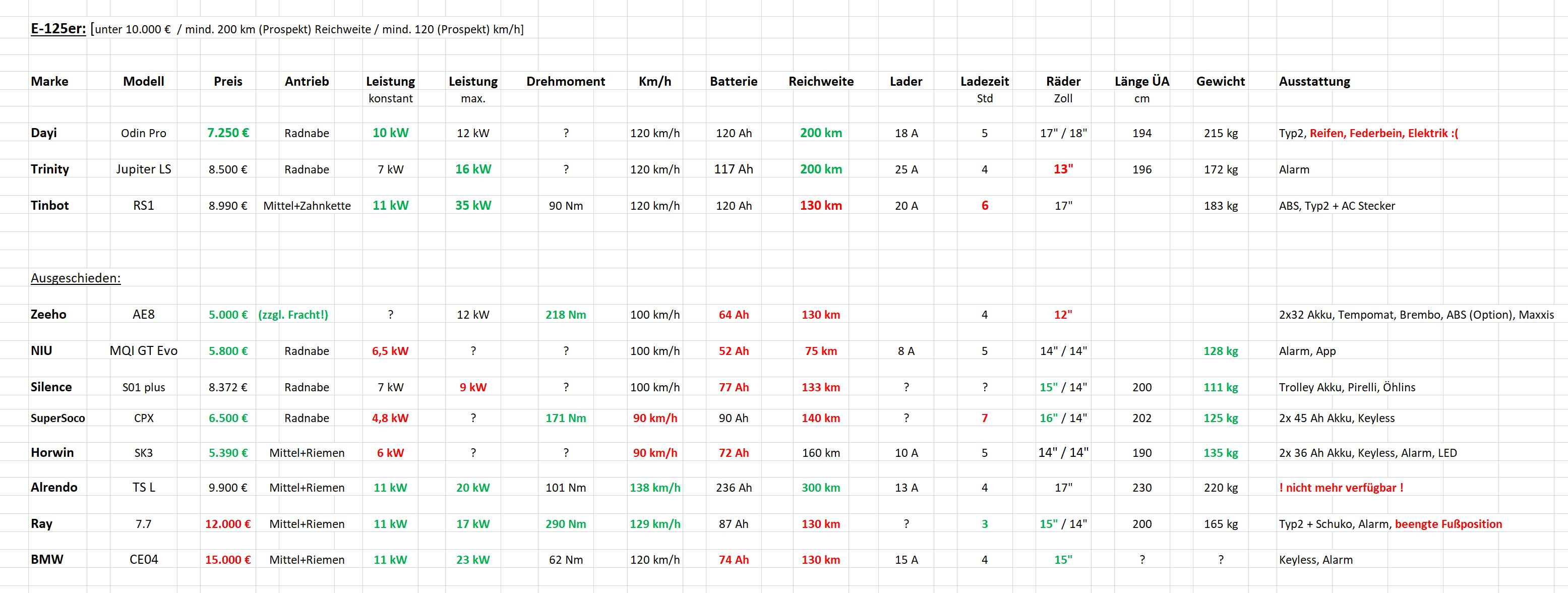The width and height of the screenshot is (1568, 593).
Task: Click the 'Reichweite' column header
Action: [820, 82]
